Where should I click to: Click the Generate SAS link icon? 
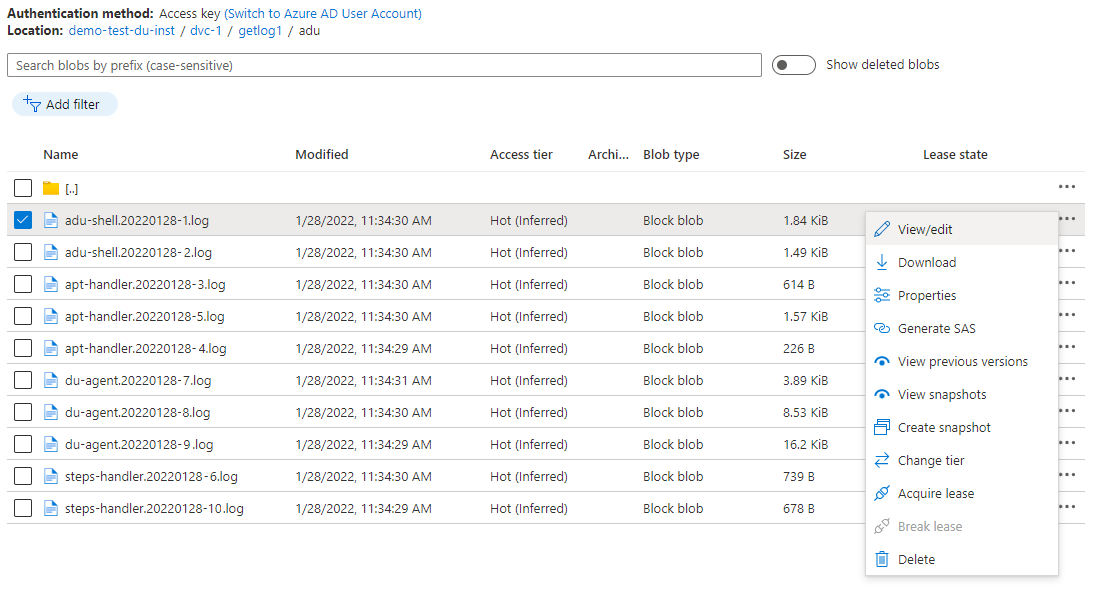pyautogui.click(x=881, y=329)
